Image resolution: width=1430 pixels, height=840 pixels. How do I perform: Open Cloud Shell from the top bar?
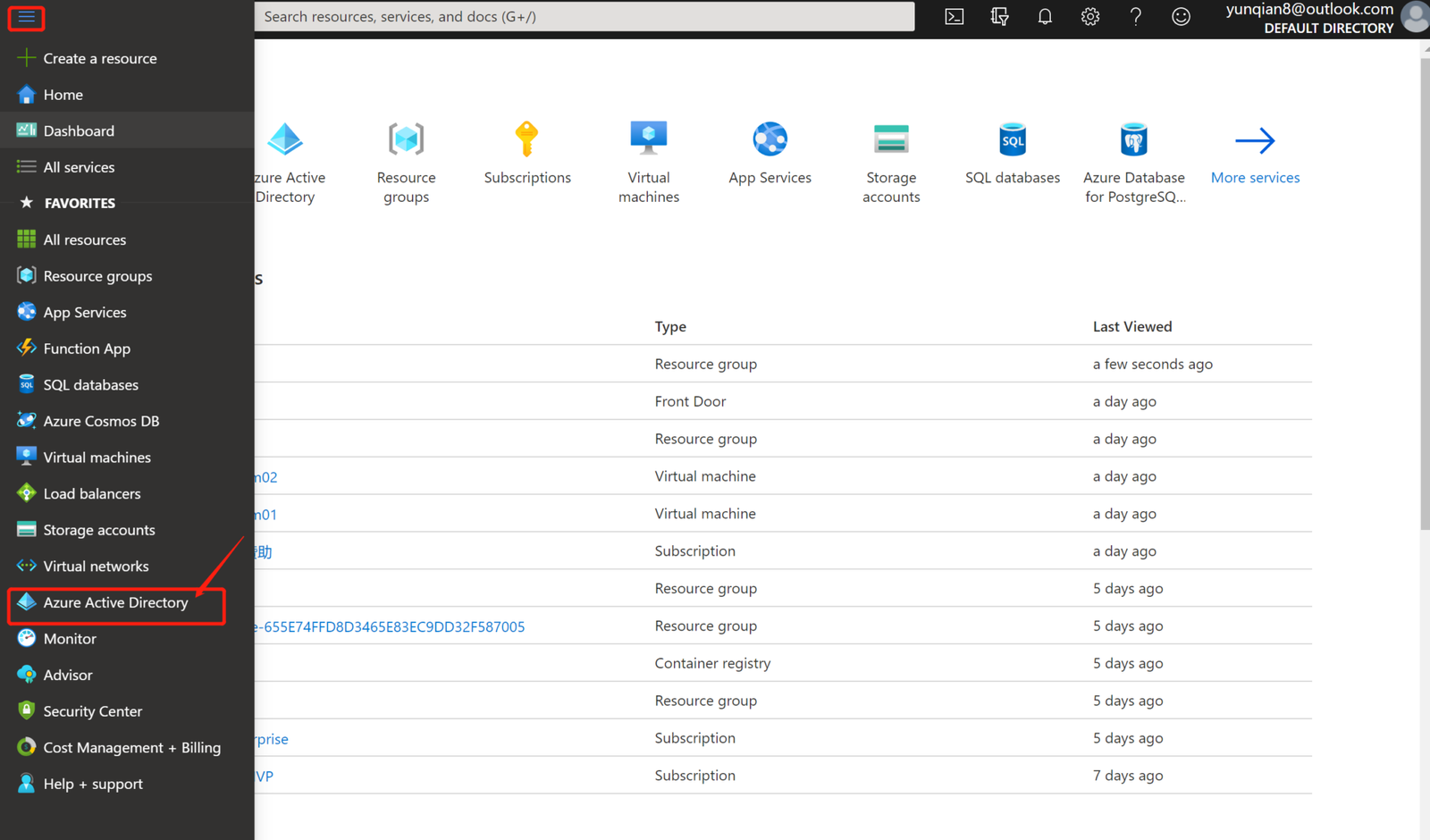point(954,16)
